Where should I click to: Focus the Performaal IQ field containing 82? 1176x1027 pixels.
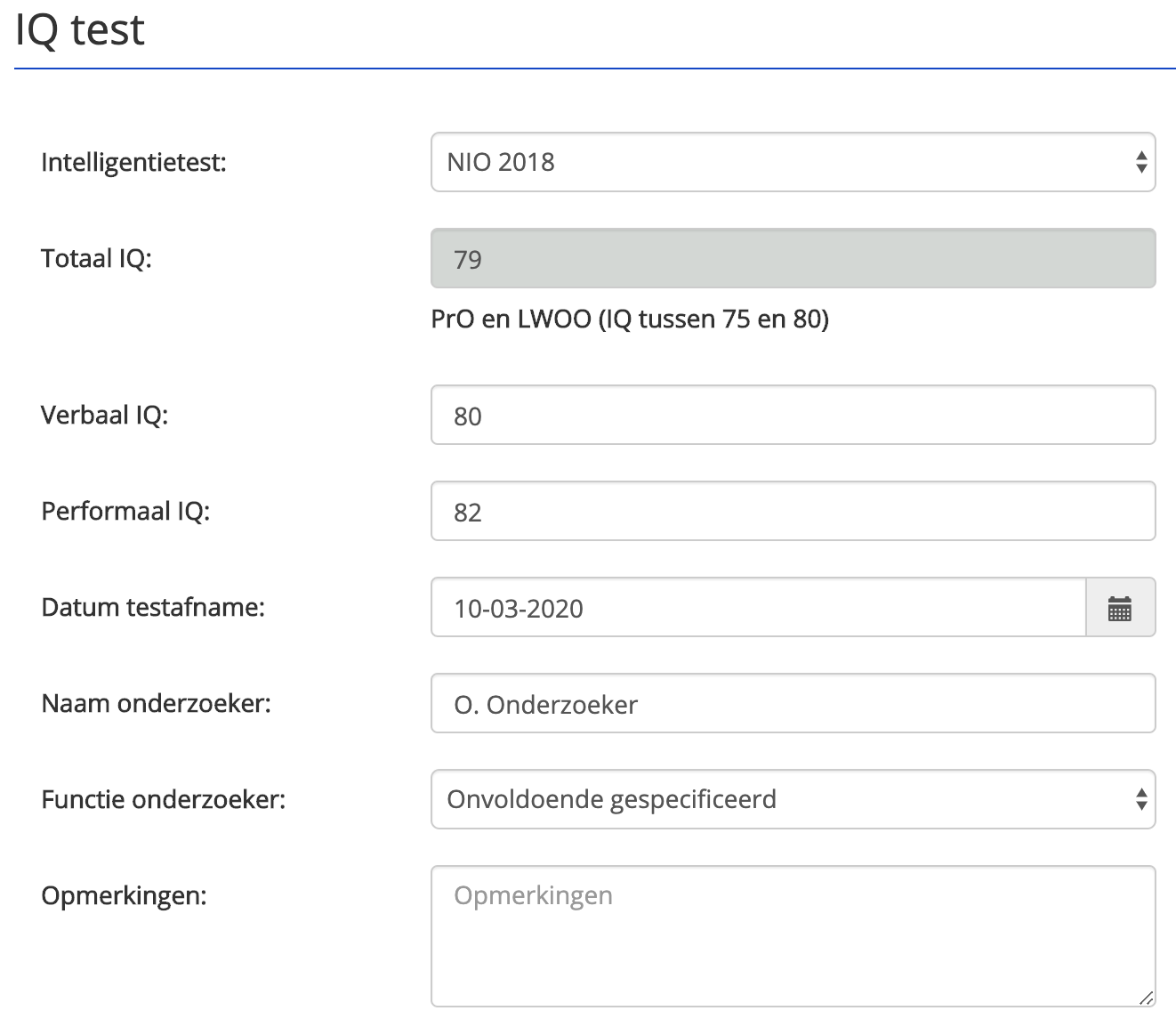coord(792,512)
